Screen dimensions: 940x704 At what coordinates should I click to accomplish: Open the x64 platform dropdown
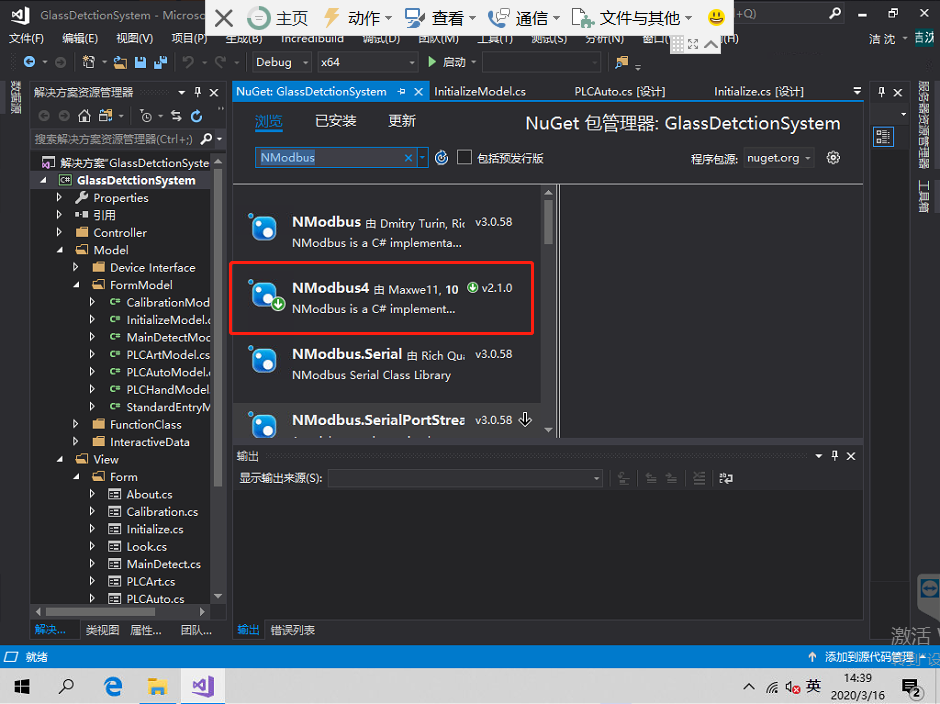(367, 62)
